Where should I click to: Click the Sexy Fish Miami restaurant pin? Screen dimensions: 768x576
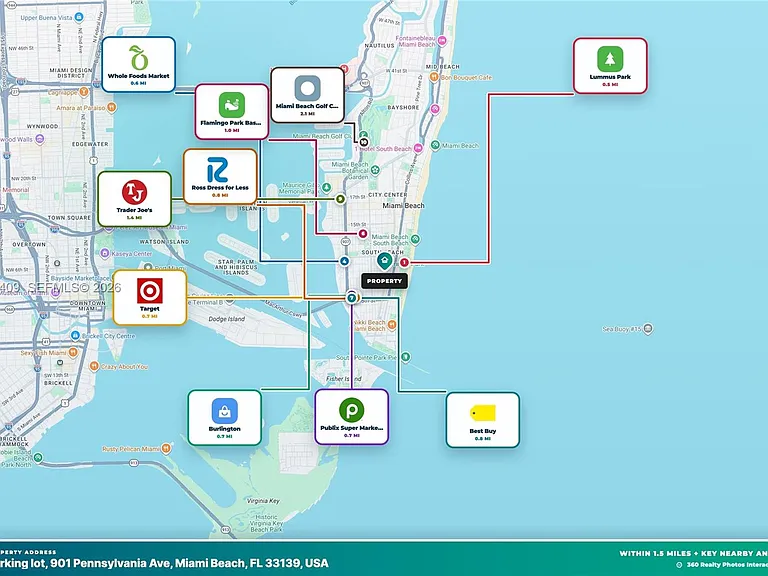[73, 352]
